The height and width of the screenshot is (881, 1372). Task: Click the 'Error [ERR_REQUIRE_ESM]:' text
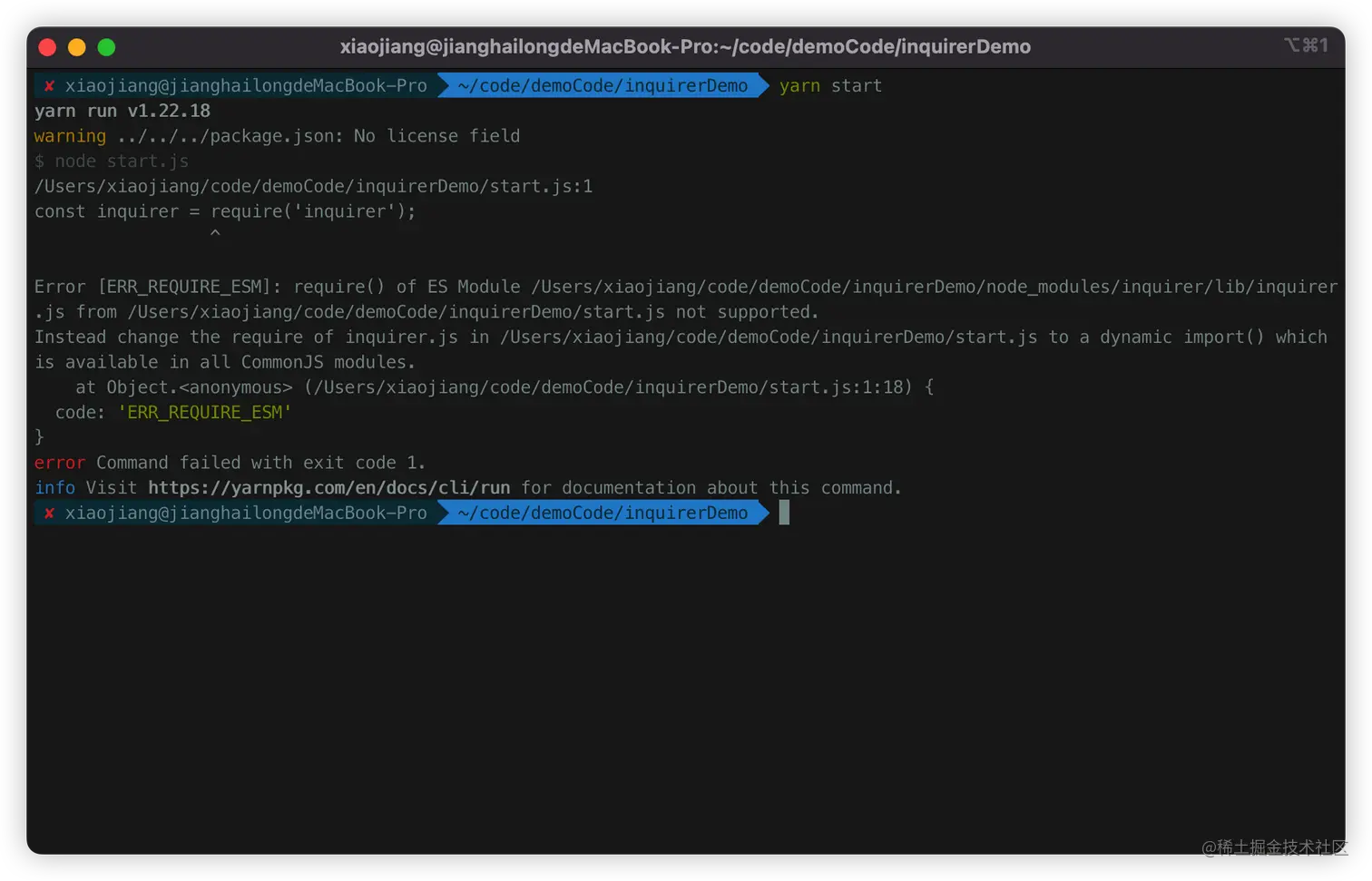coord(158,287)
